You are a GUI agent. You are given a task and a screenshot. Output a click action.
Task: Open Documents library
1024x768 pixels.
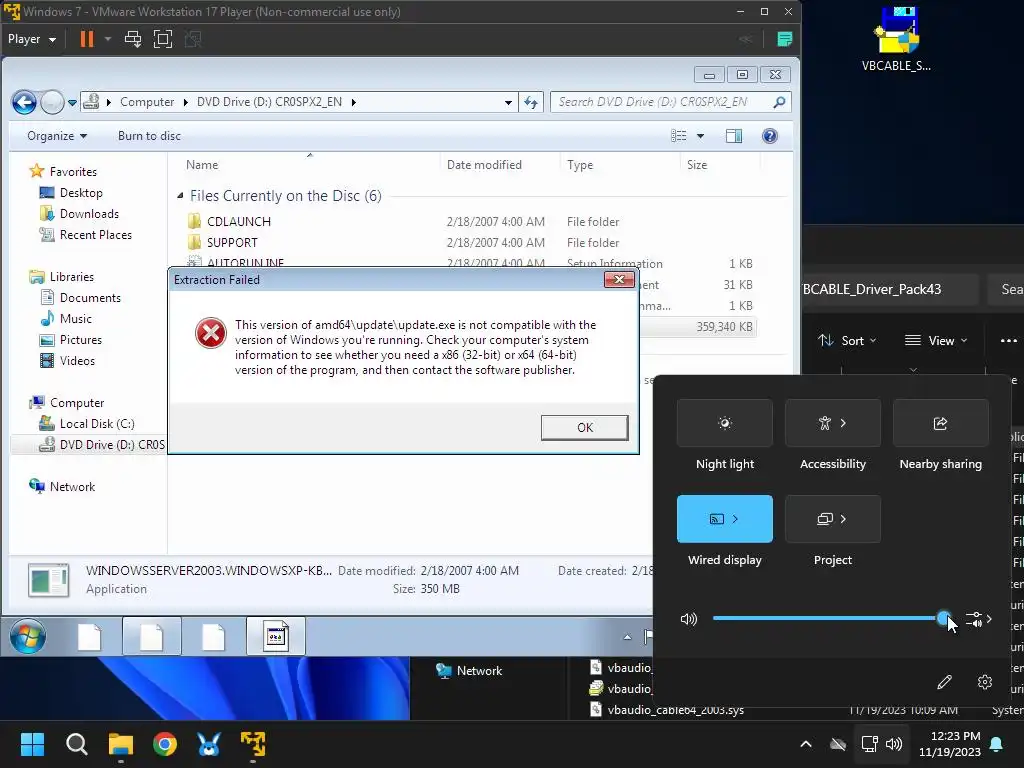[x=90, y=298]
